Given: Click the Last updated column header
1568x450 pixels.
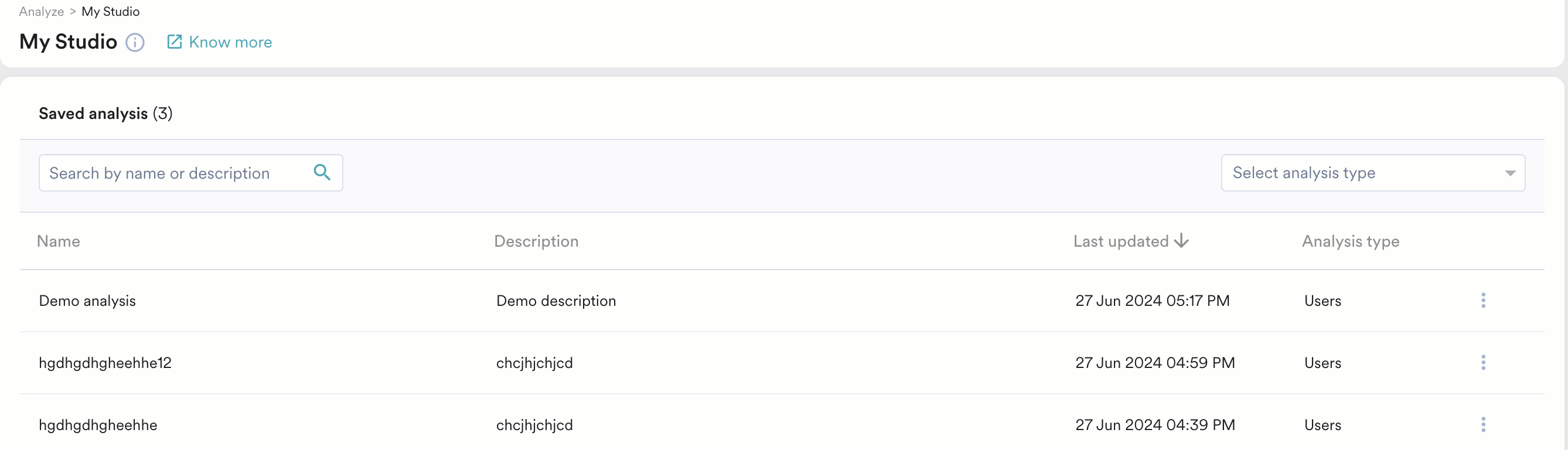Looking at the screenshot, I should (1120, 241).
